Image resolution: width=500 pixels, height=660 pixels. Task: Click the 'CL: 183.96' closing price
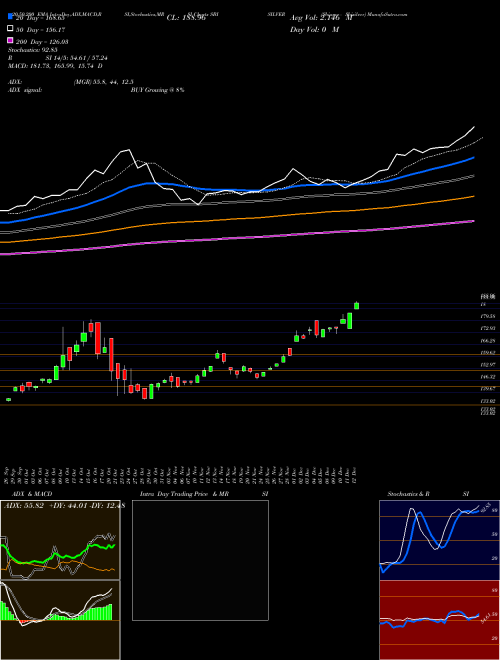(186, 18)
